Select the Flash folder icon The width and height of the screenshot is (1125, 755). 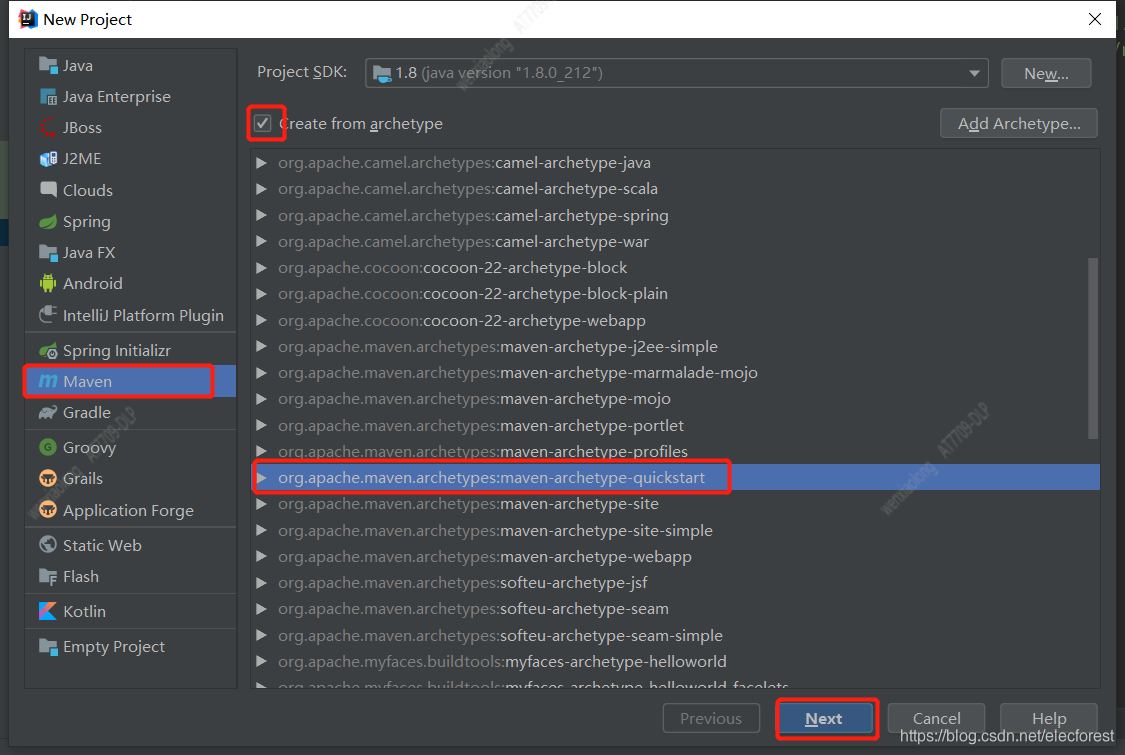48,576
